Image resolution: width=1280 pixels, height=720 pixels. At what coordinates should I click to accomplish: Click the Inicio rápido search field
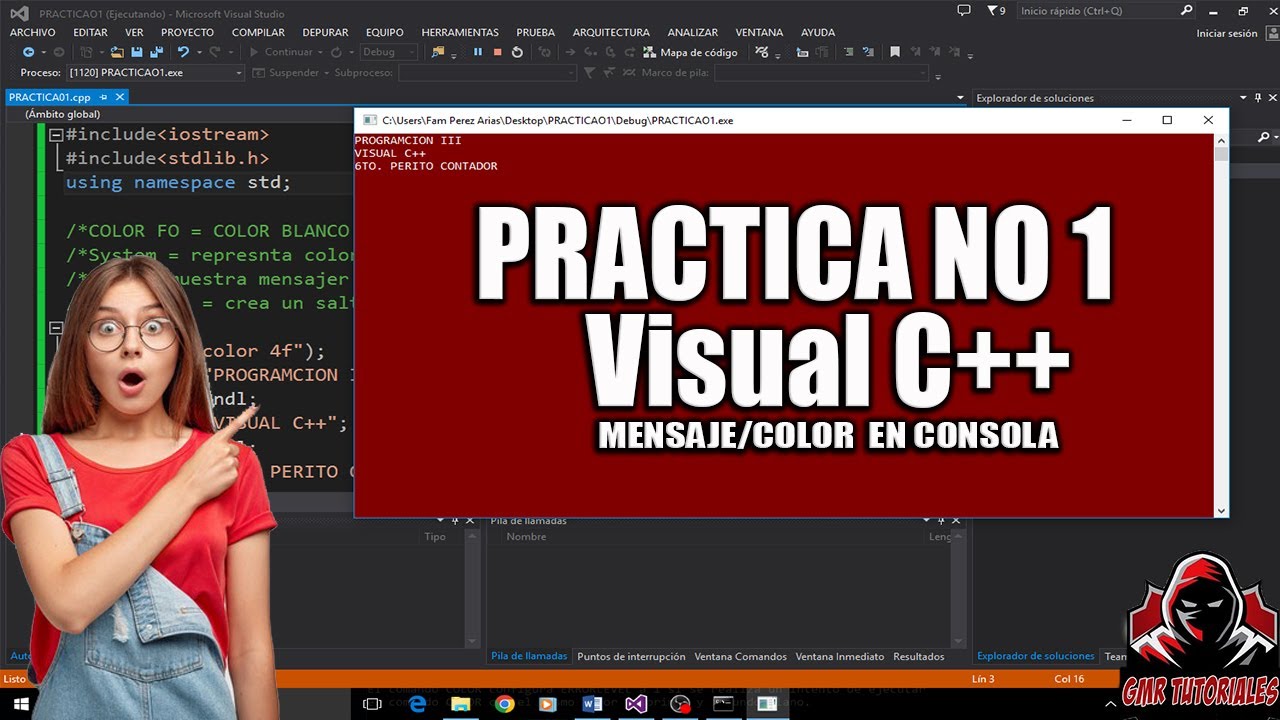1098,10
